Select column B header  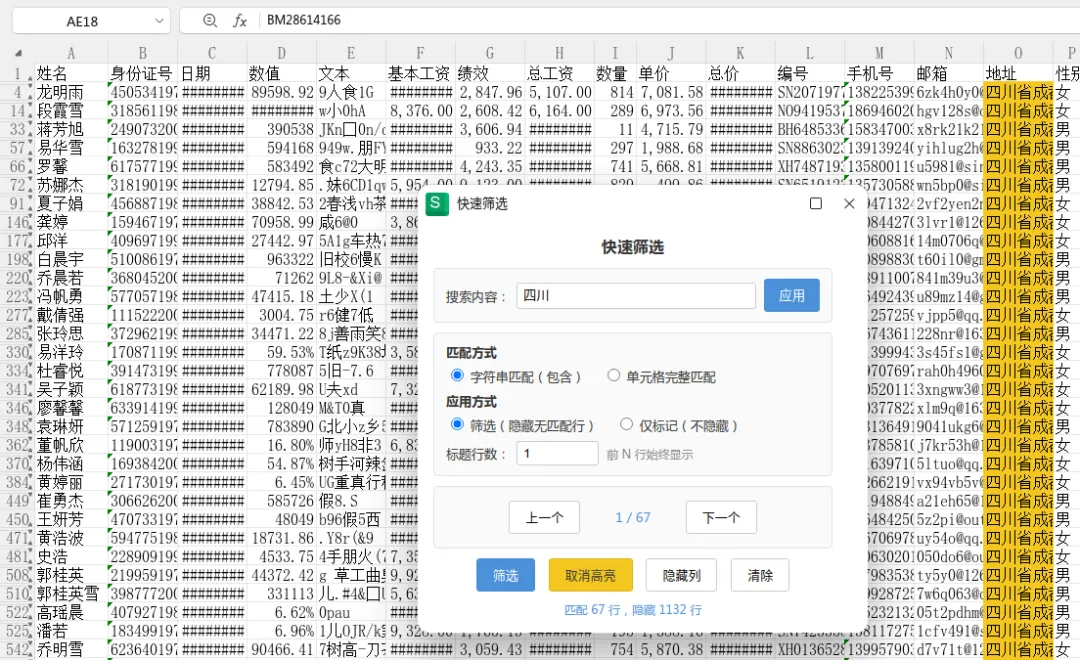point(143,53)
